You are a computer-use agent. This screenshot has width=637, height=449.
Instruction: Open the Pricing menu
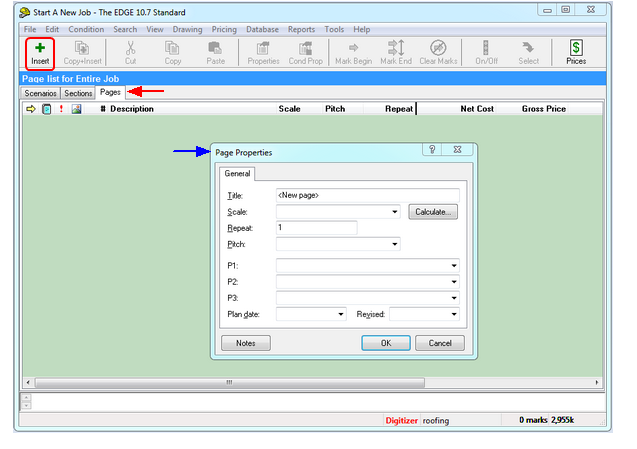(x=224, y=30)
